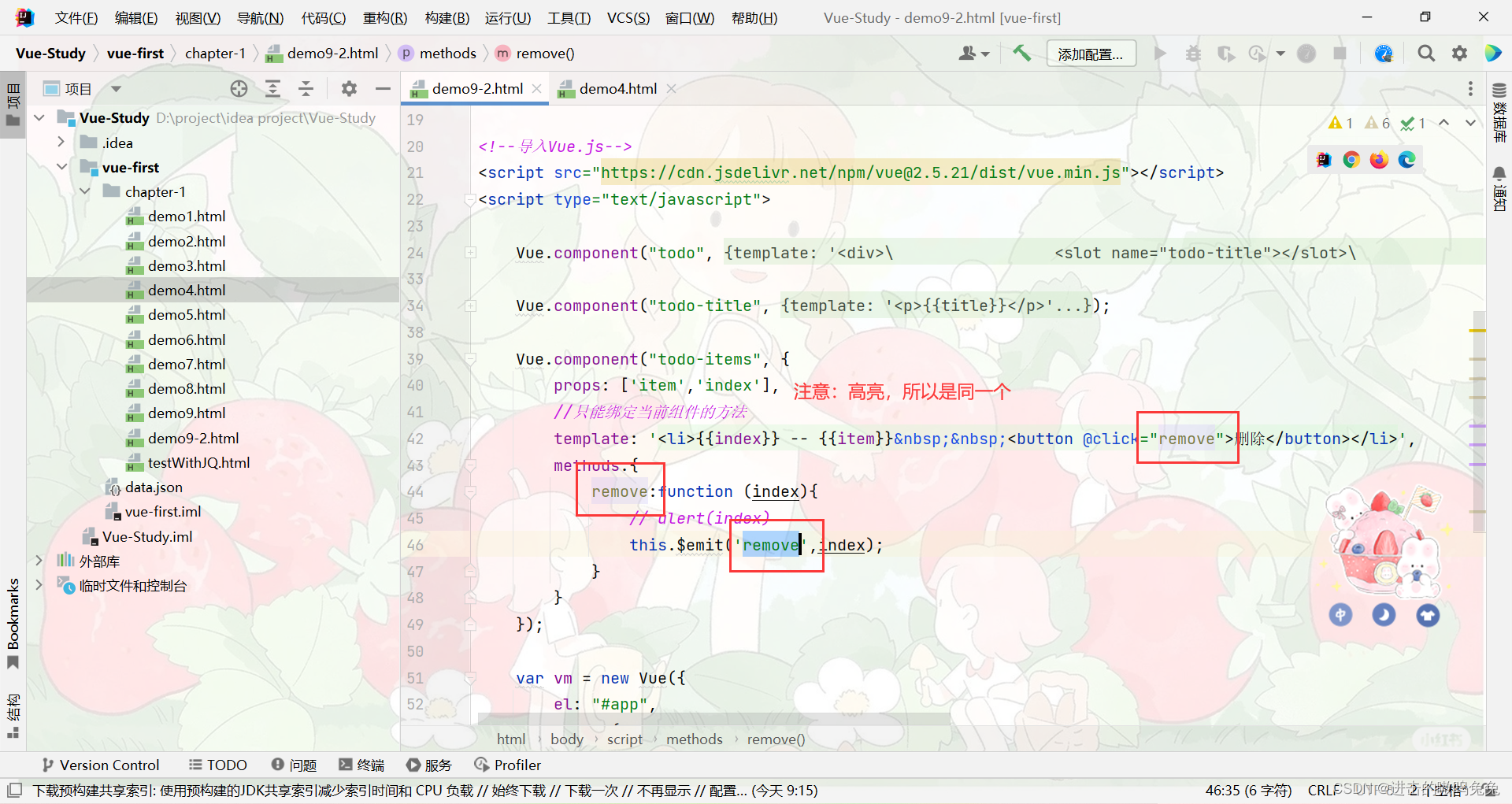Collapse the Vue-Study project root

point(39,118)
